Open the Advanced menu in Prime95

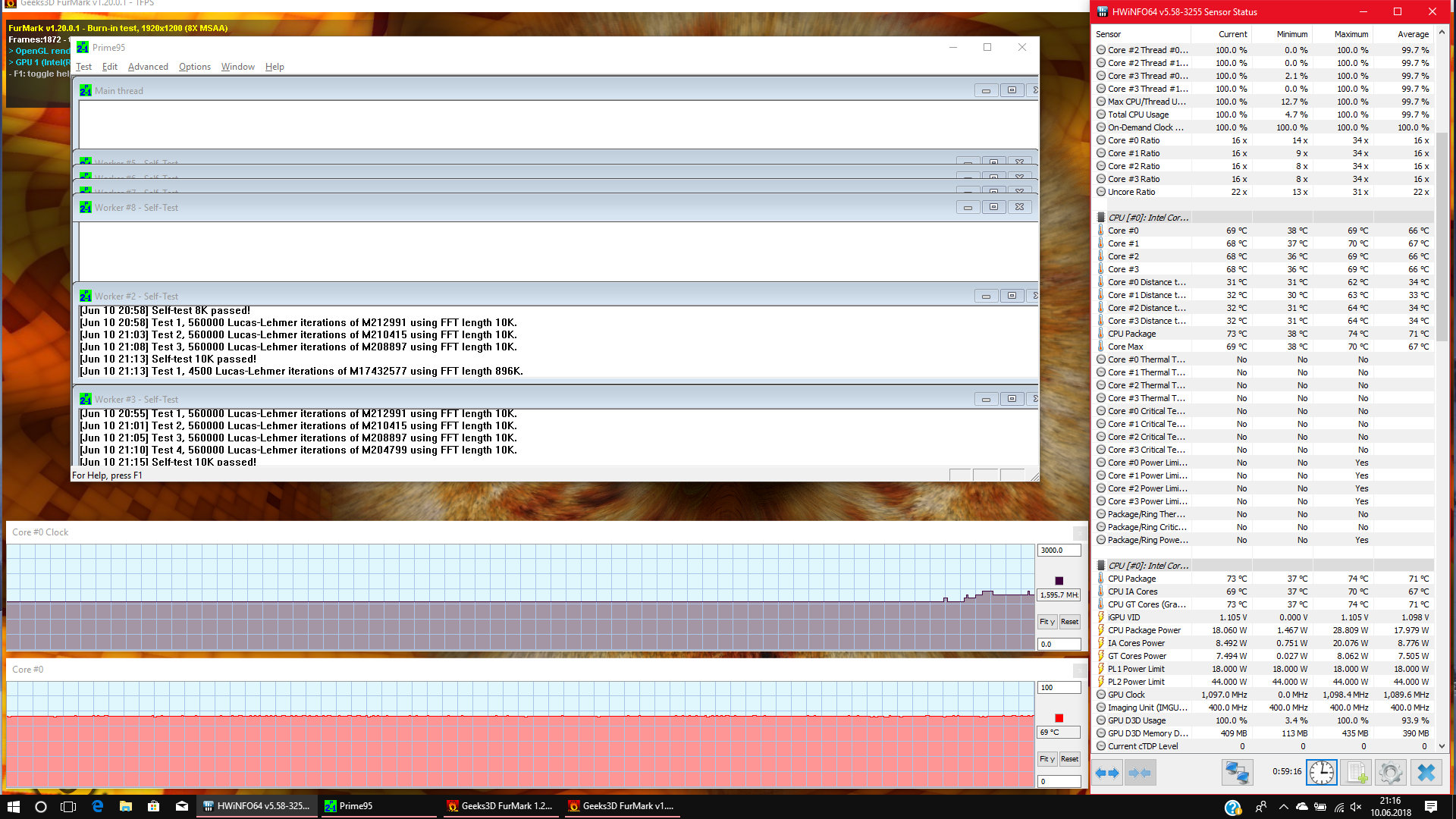click(x=148, y=67)
